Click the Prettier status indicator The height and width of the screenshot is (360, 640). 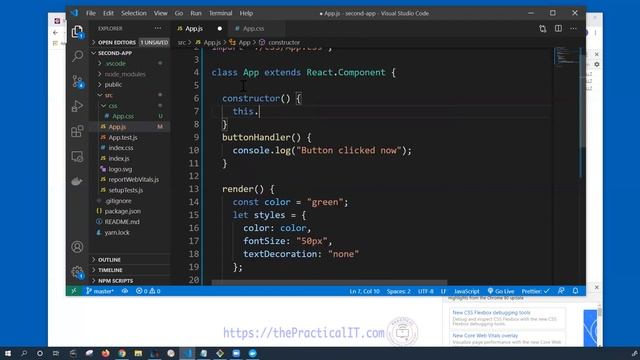(535, 291)
